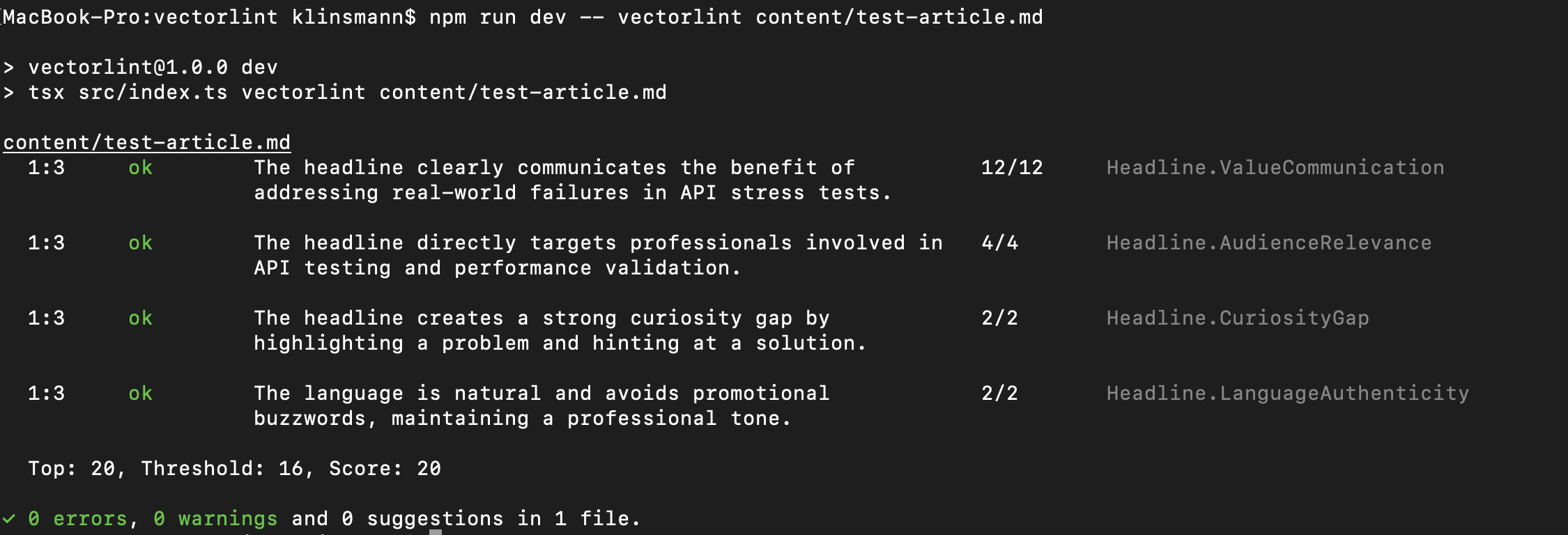Click the green check mark before 0 errors
This screenshot has width=1568, height=535.
(x=9, y=519)
